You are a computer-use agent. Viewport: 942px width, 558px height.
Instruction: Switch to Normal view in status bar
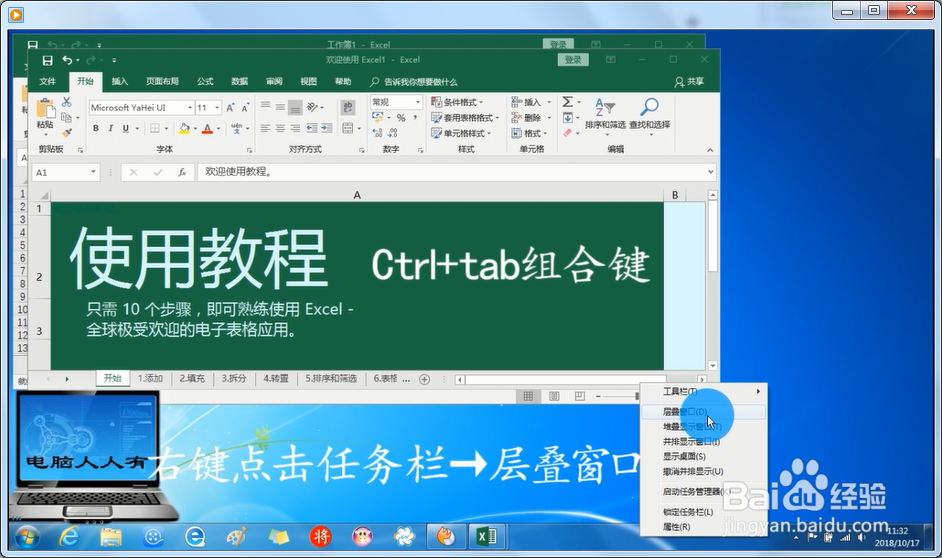[528, 396]
